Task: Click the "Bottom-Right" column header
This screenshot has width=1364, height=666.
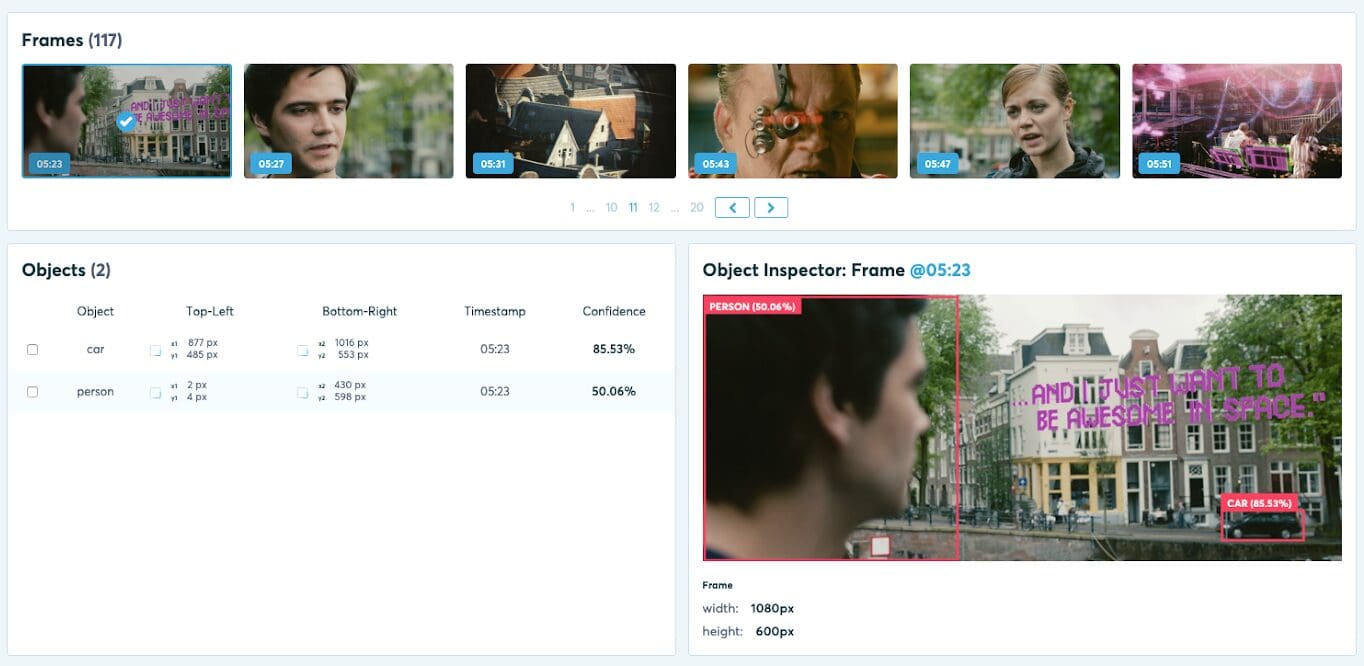Action: pyautogui.click(x=360, y=311)
